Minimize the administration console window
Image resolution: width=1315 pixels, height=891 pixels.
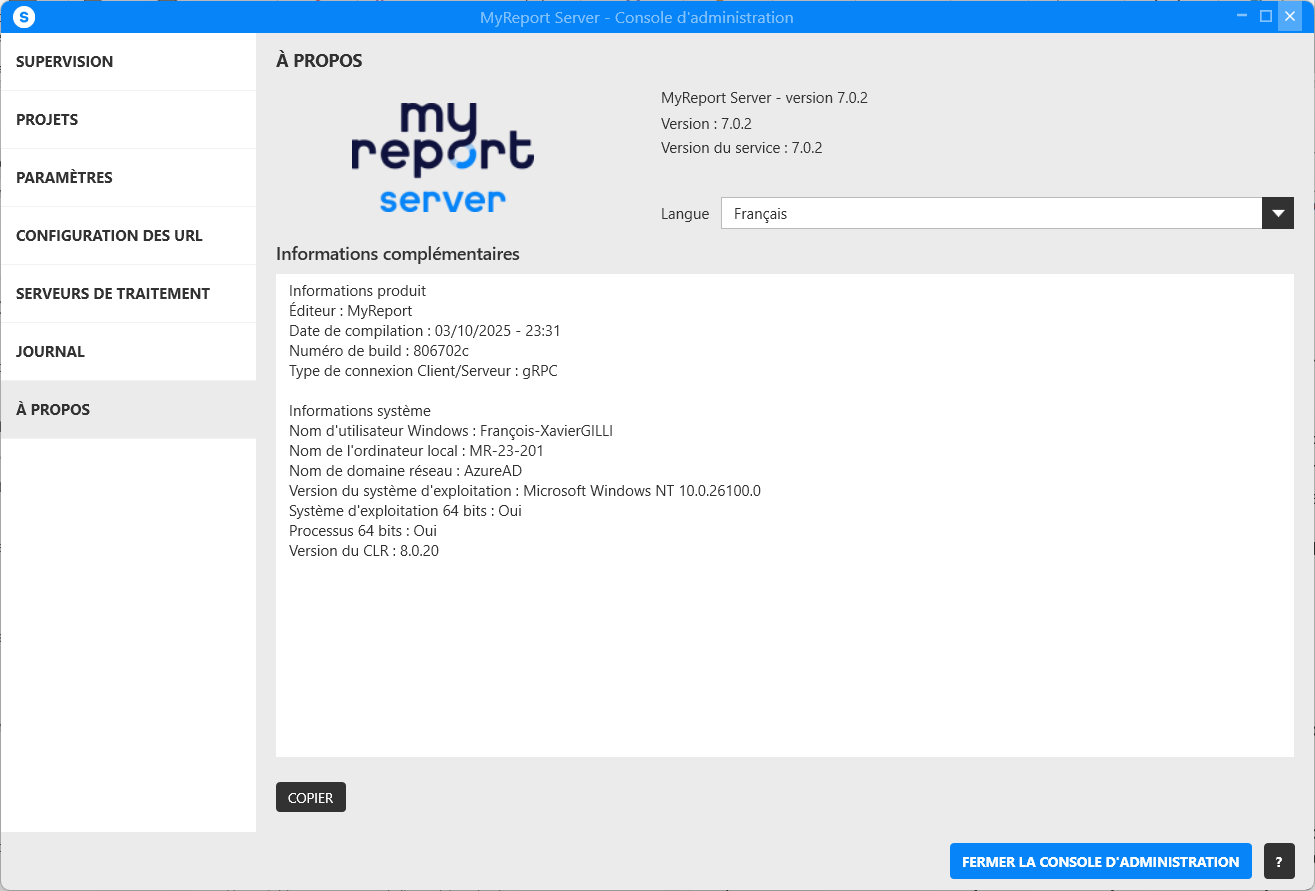tap(1241, 16)
